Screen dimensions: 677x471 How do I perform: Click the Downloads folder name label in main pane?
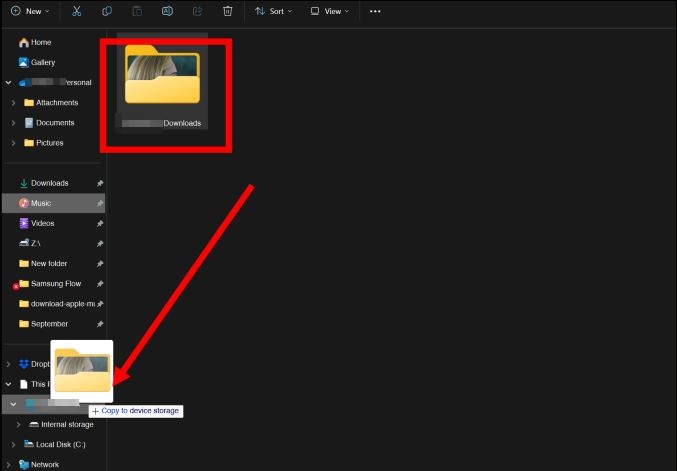click(182, 123)
